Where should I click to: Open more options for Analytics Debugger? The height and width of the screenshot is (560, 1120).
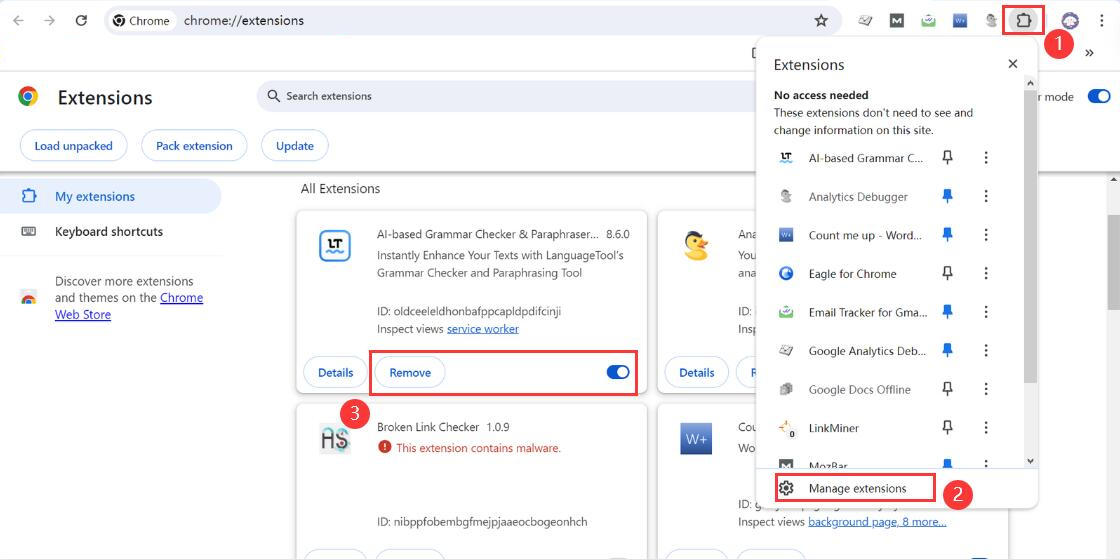click(986, 196)
